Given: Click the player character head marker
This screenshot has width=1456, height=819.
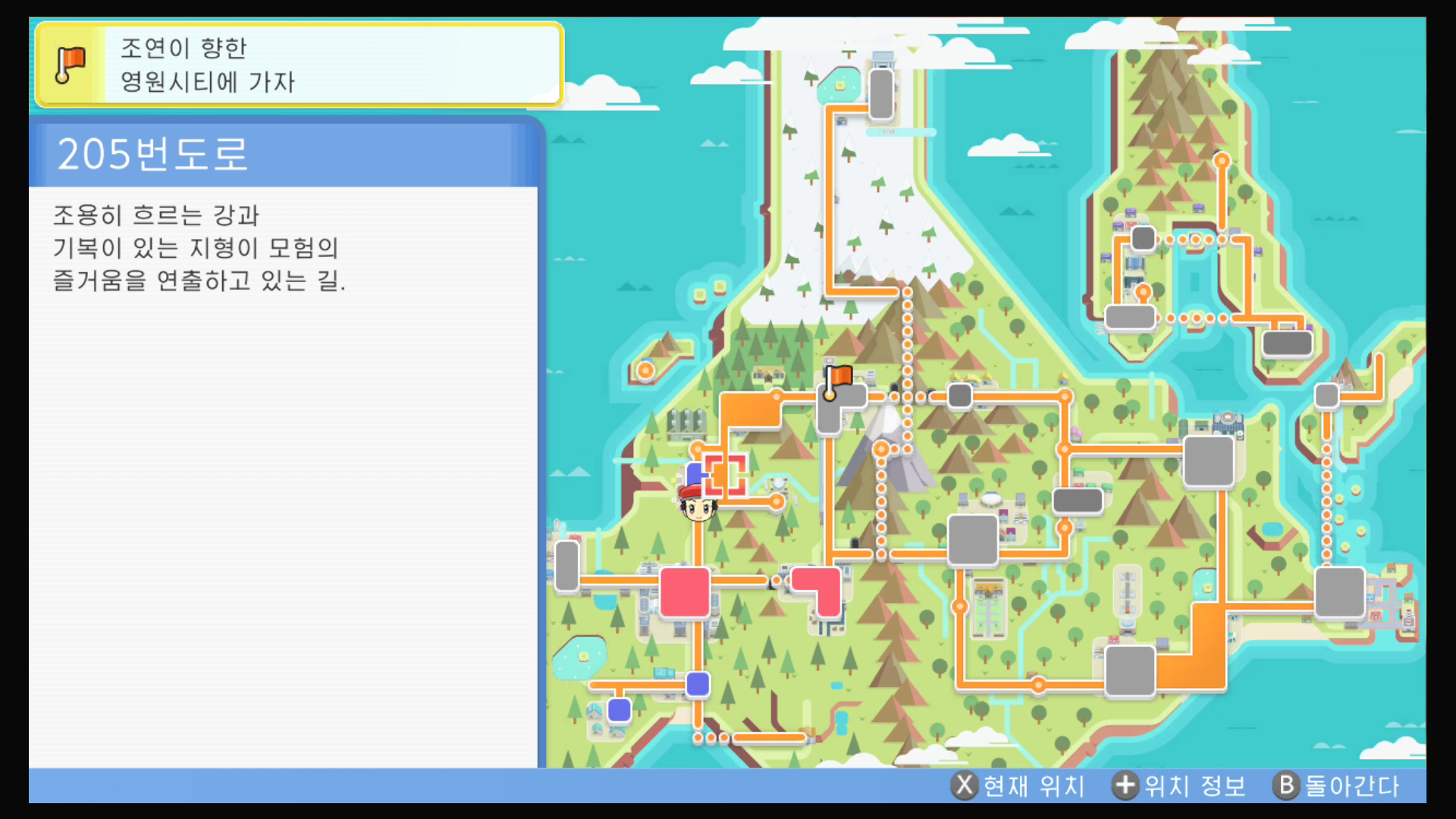Looking at the screenshot, I should point(698,503).
